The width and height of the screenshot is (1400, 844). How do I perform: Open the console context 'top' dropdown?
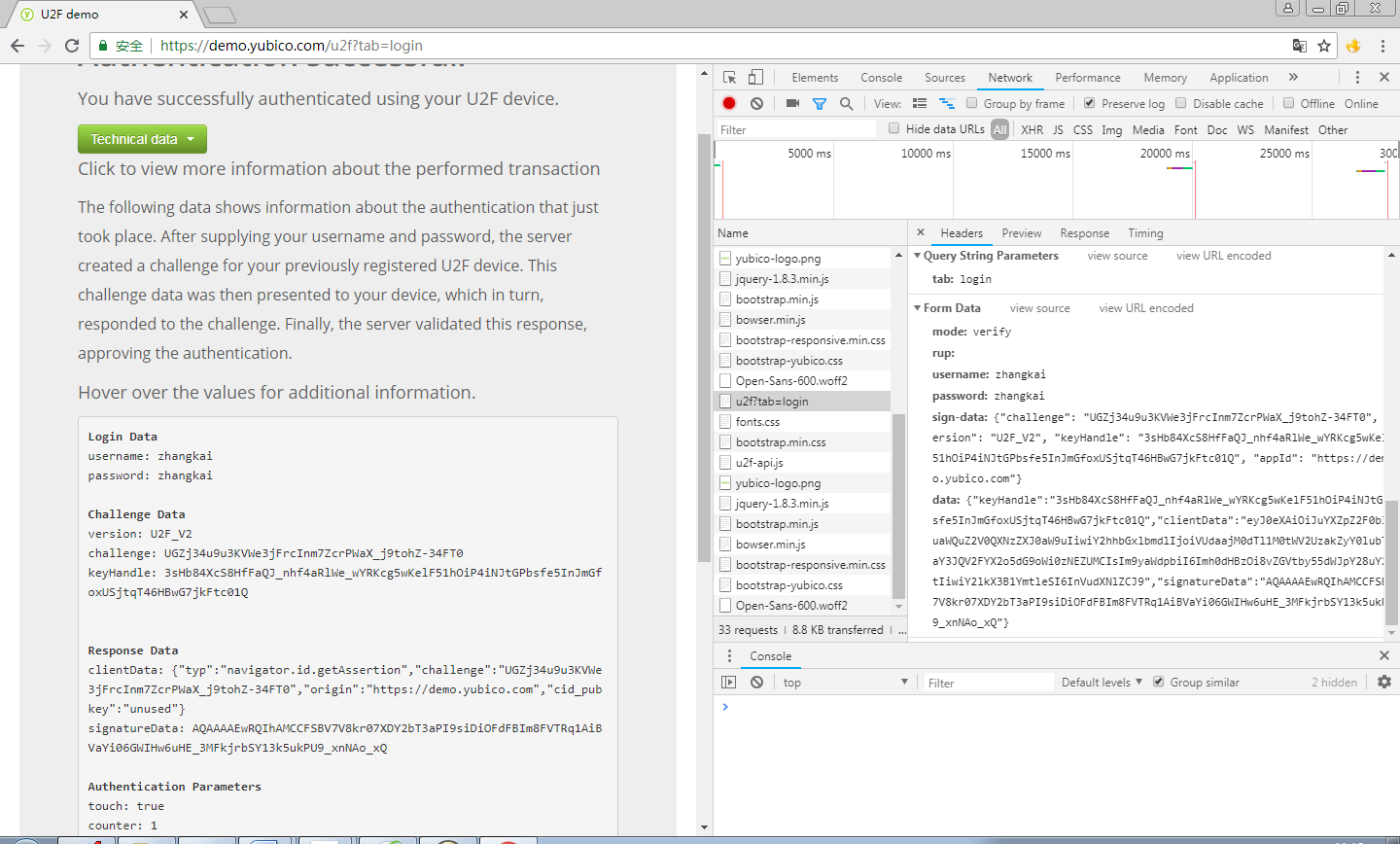(x=845, y=683)
